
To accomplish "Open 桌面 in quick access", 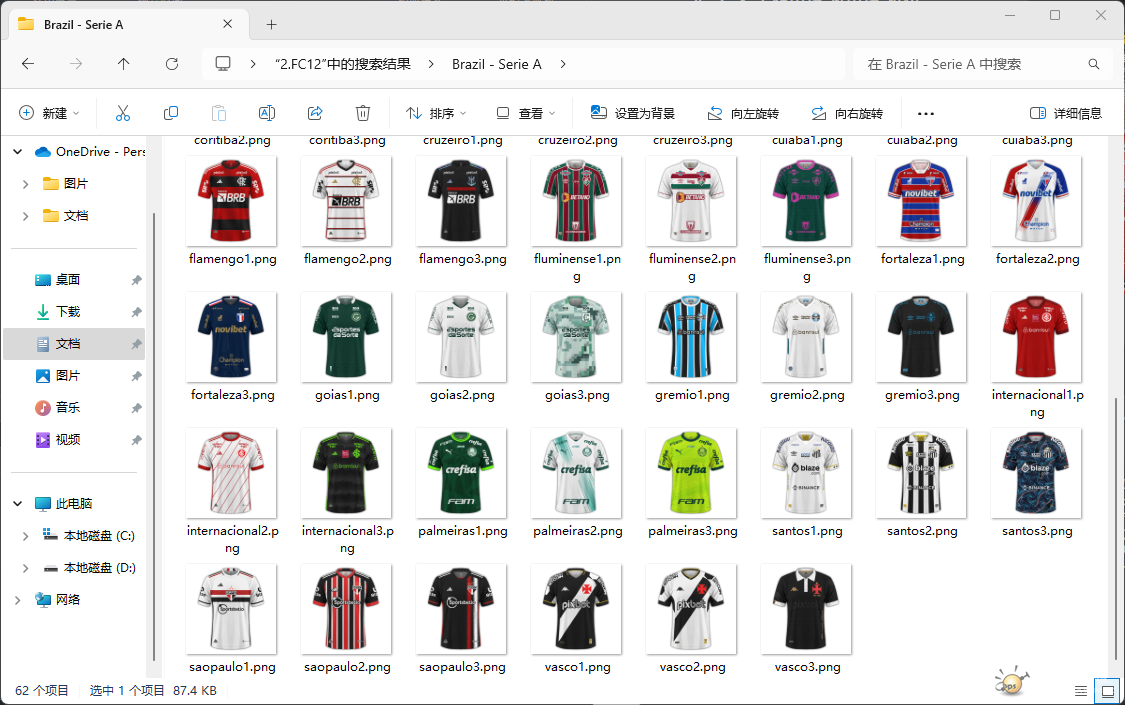I will point(67,280).
